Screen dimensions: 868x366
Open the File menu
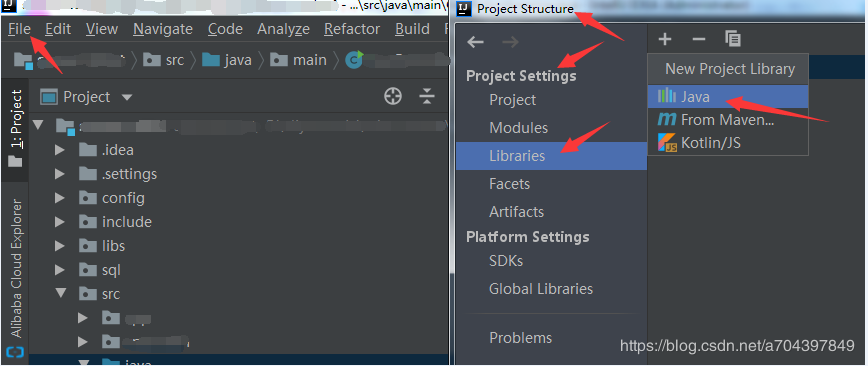coord(19,29)
